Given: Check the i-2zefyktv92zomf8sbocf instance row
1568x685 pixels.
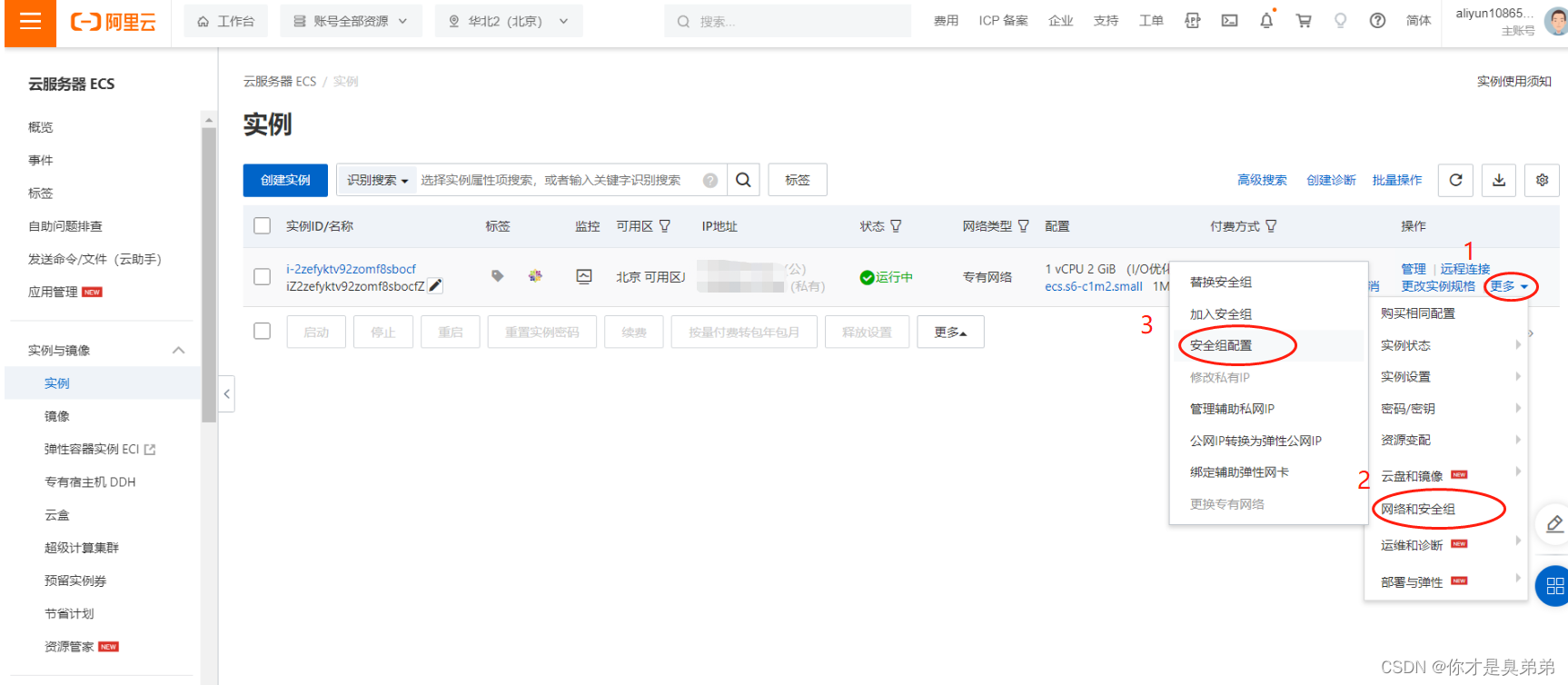Looking at the screenshot, I should pyautogui.click(x=263, y=277).
